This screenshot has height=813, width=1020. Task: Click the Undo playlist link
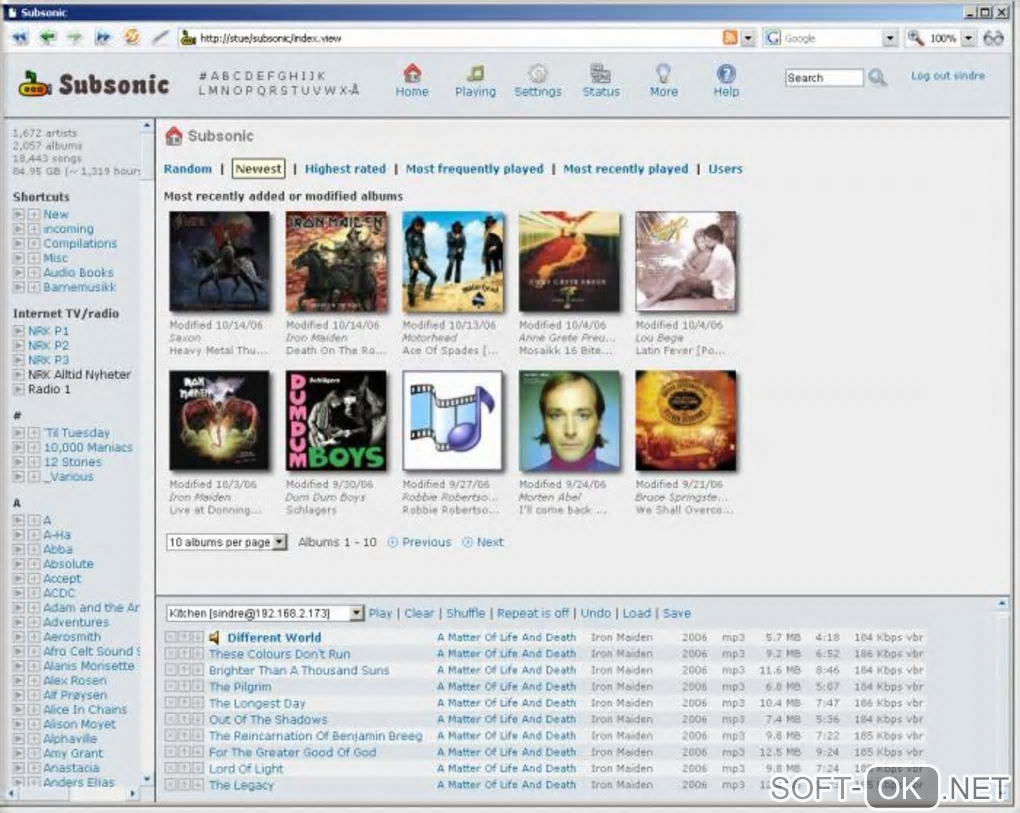[595, 613]
